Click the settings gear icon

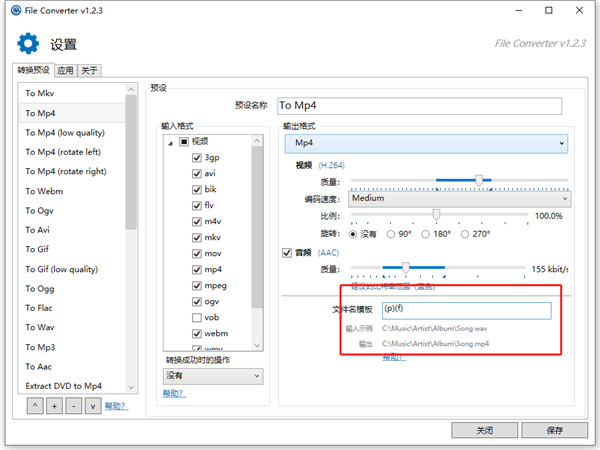pyautogui.click(x=28, y=43)
